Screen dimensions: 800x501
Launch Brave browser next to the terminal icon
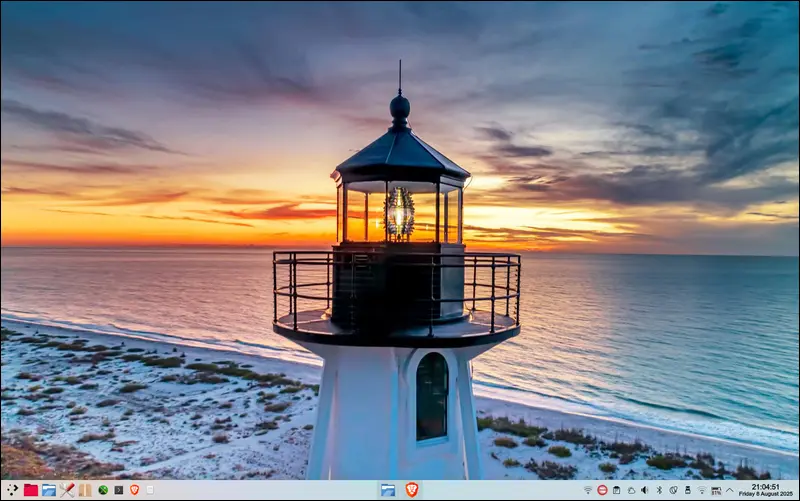click(134, 490)
